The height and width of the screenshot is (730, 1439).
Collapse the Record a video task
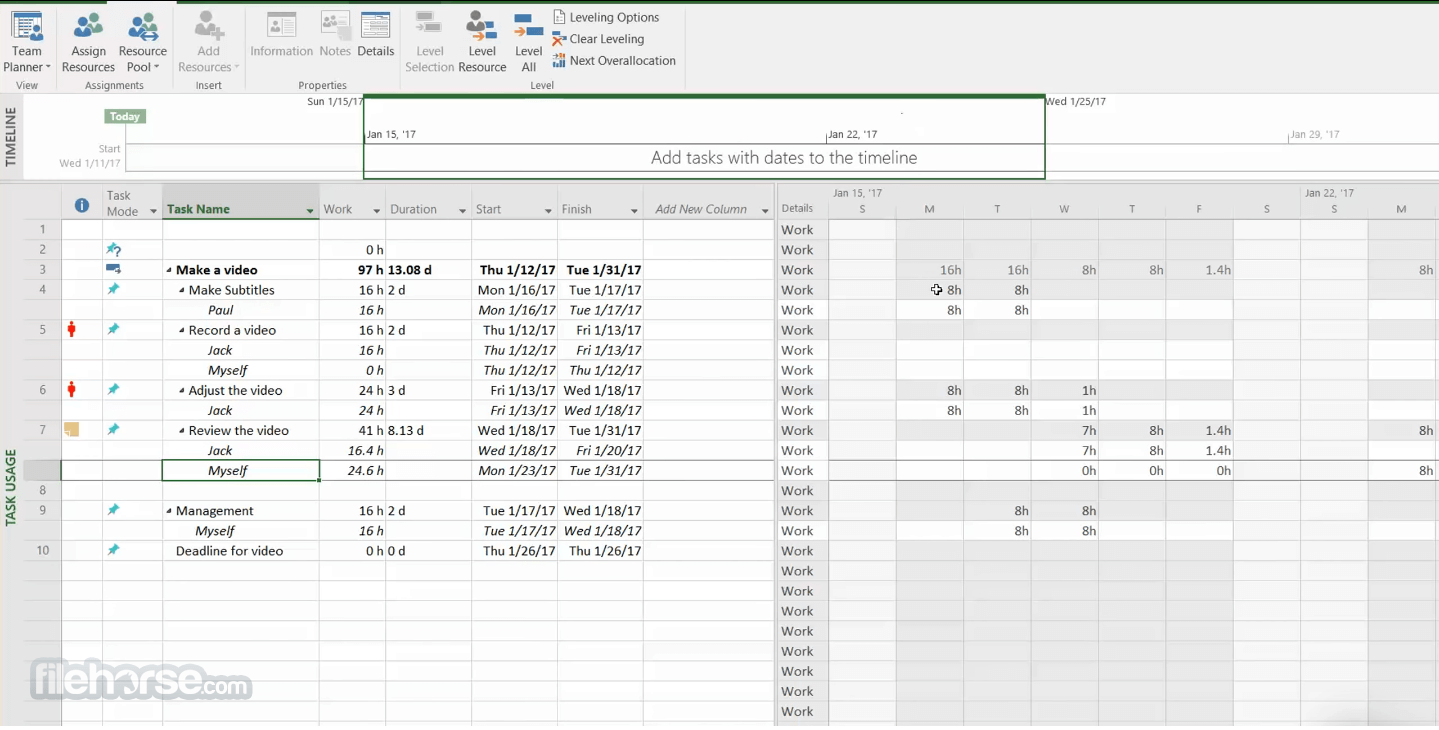182,330
